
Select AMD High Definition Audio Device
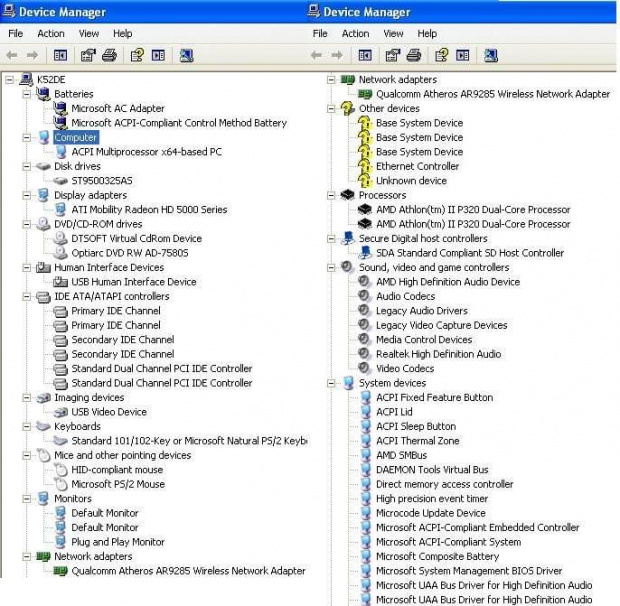tap(448, 282)
